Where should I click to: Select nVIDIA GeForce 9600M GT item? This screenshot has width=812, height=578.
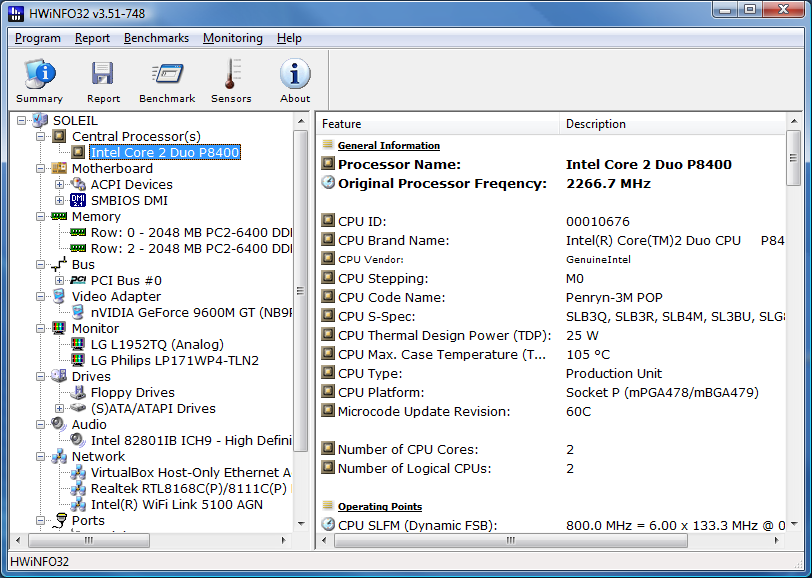(x=191, y=312)
